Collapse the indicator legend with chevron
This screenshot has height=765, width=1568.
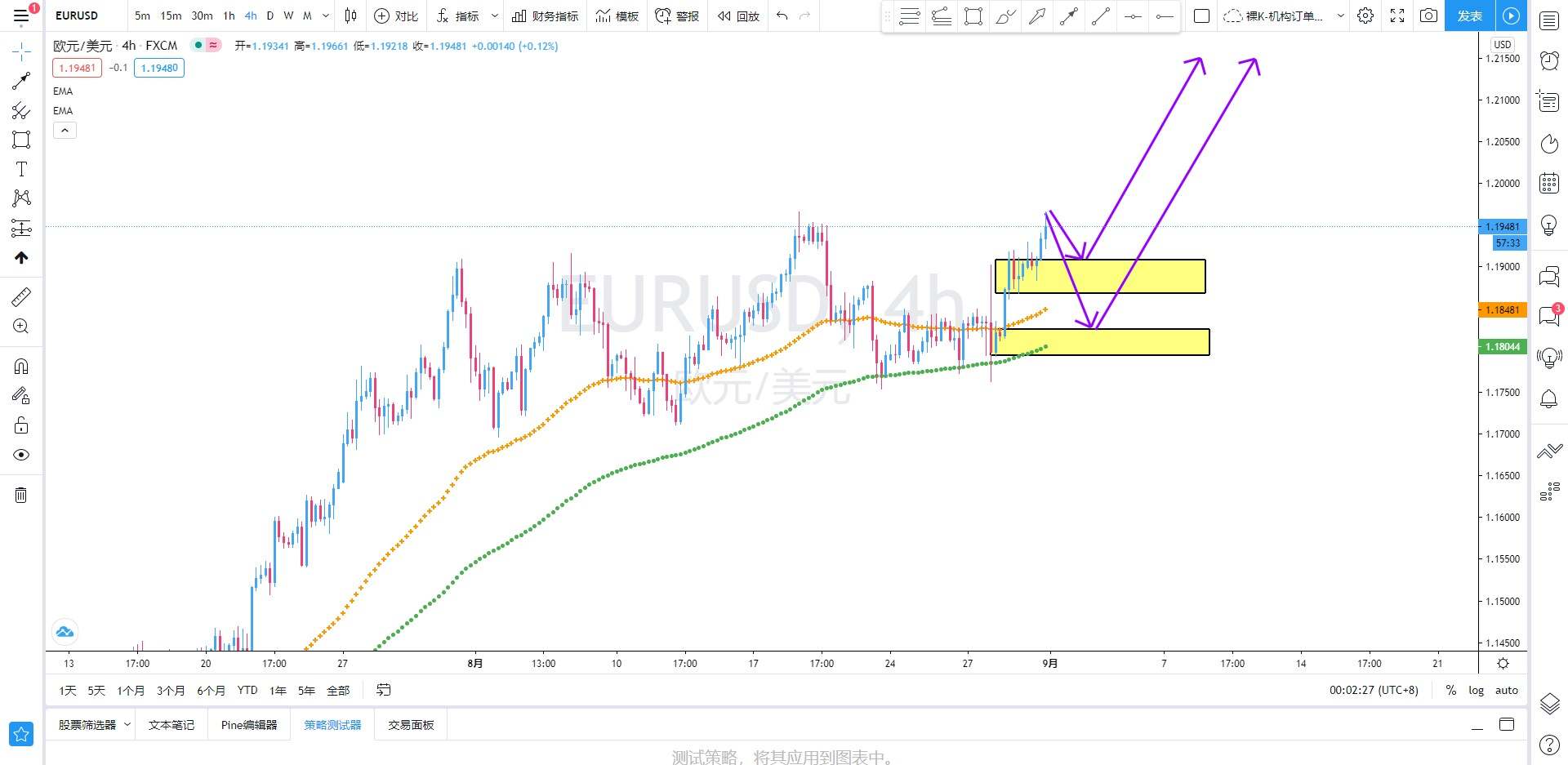pos(65,130)
